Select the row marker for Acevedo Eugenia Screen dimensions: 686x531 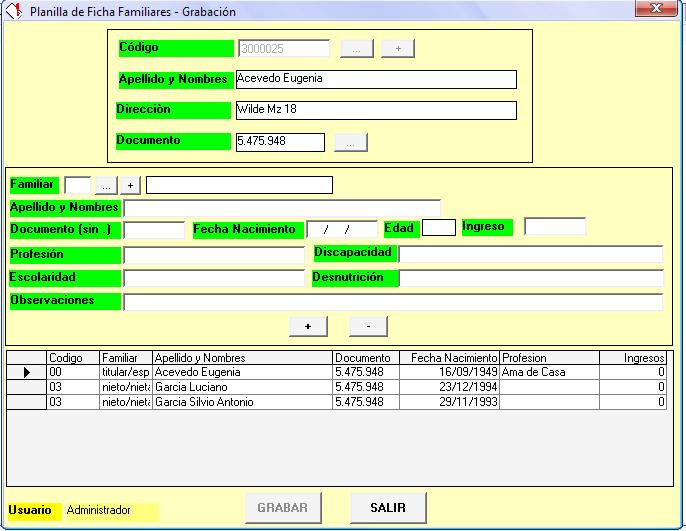[26, 372]
